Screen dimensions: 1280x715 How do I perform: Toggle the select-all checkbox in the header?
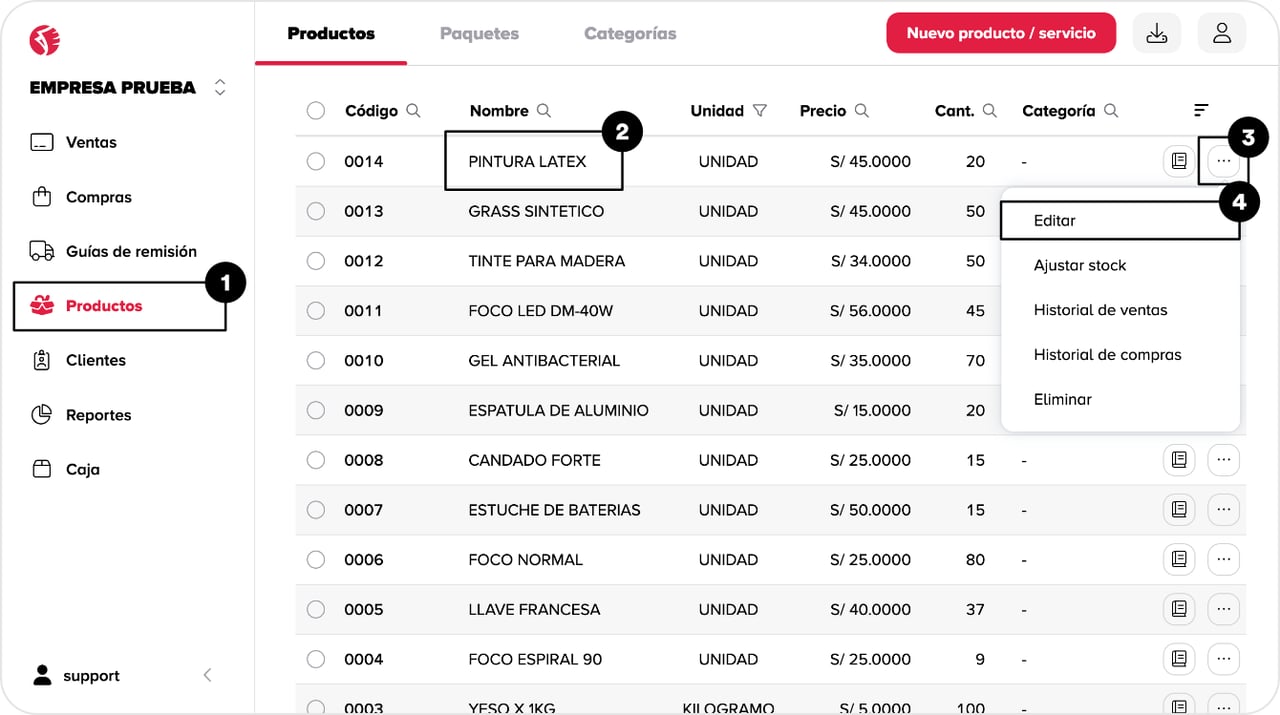pos(316,111)
